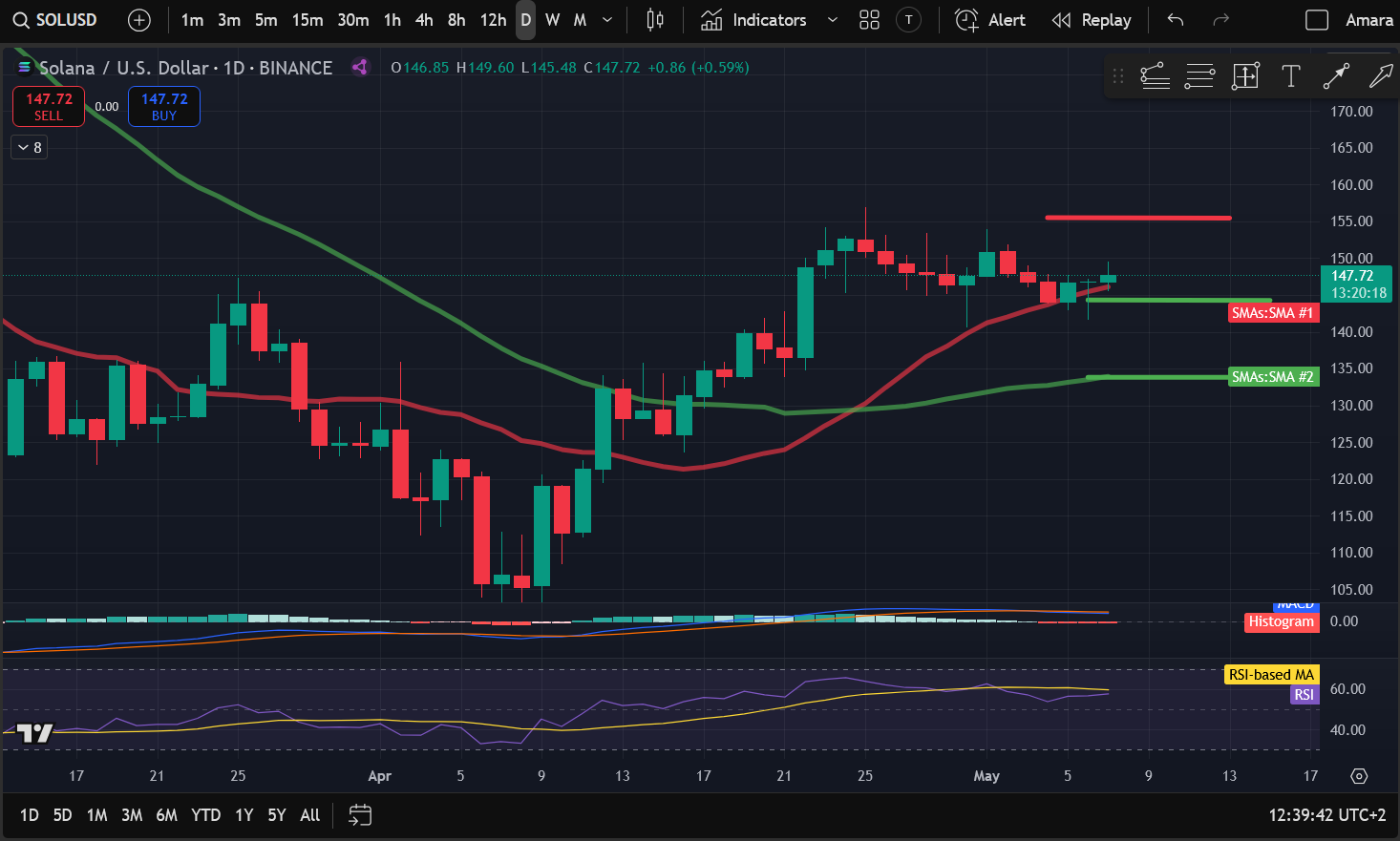Image resolution: width=1400 pixels, height=841 pixels.
Task: Select the 3M date range tab
Action: point(132,815)
